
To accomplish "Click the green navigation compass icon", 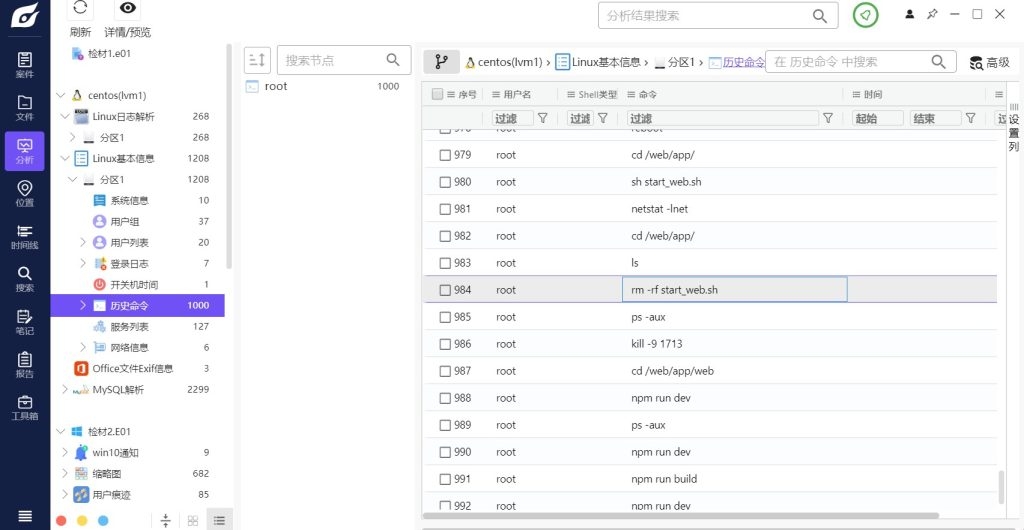I will (865, 15).
